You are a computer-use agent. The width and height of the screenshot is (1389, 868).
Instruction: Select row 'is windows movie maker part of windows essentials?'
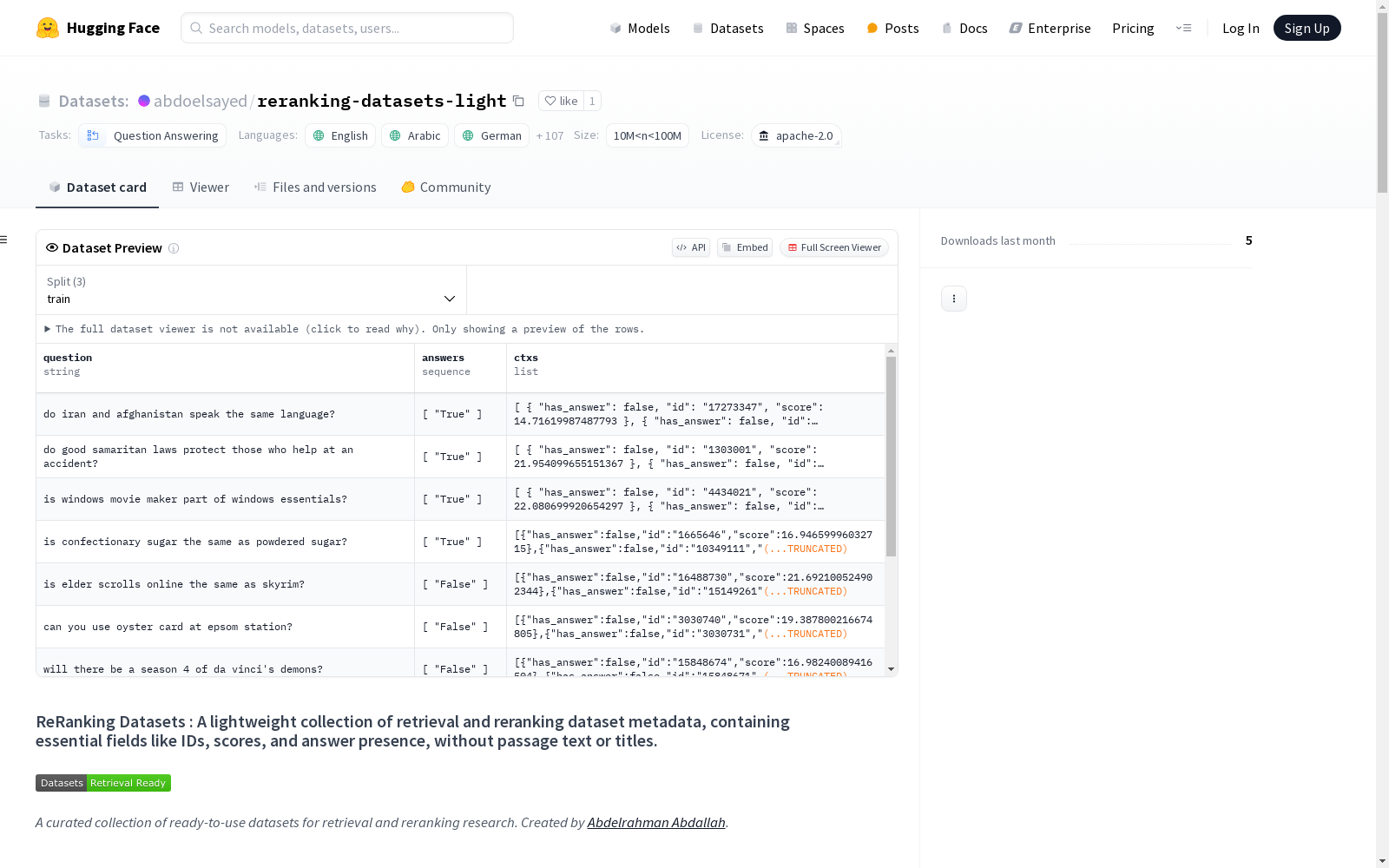pos(461,499)
